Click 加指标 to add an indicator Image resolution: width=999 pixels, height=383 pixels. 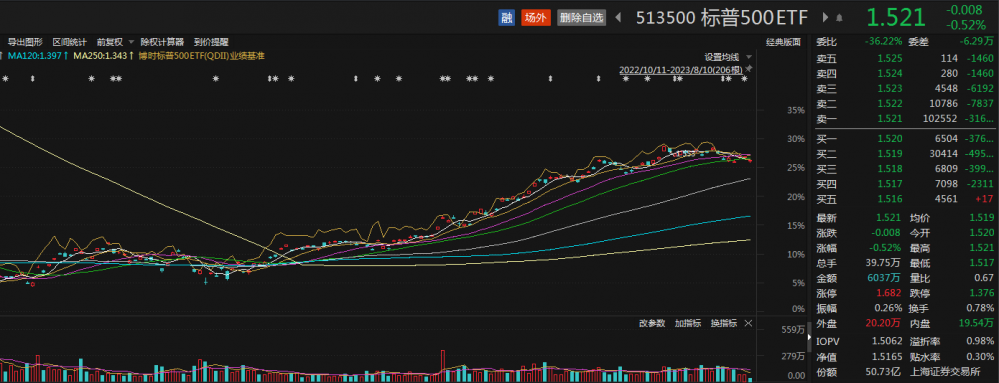click(x=688, y=323)
